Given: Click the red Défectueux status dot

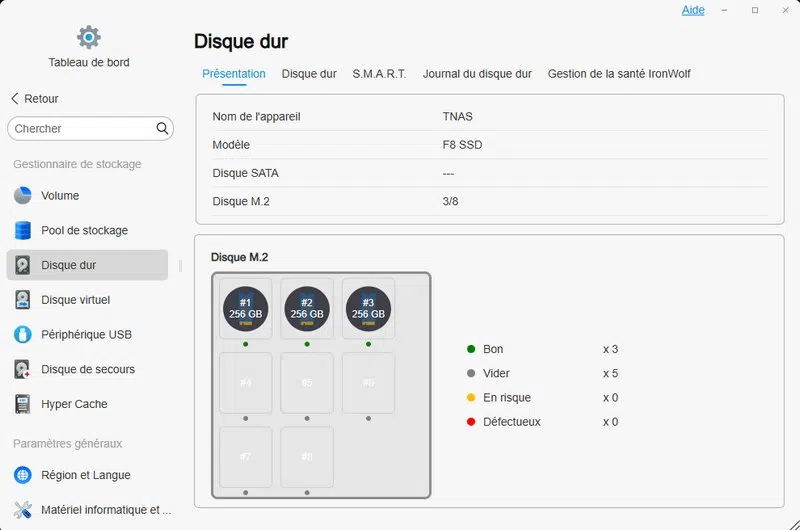Looking at the screenshot, I should [471, 422].
